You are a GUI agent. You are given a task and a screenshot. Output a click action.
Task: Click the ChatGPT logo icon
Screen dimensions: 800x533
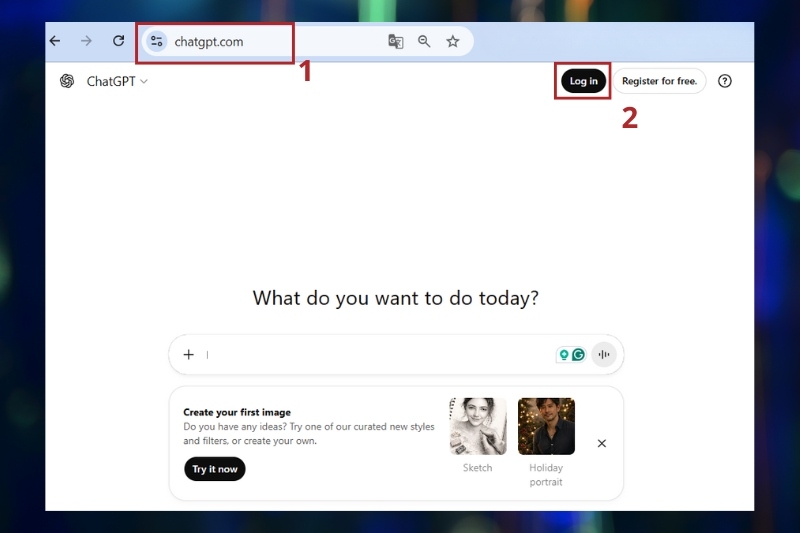[x=67, y=81]
